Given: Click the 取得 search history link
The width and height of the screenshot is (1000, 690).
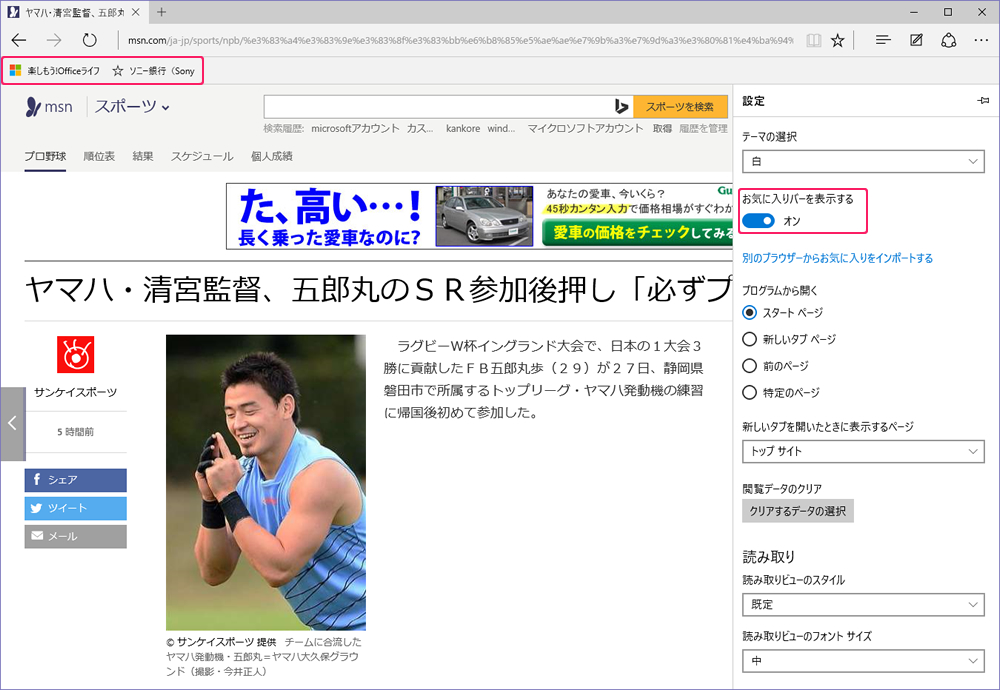Looking at the screenshot, I should pos(662,128).
